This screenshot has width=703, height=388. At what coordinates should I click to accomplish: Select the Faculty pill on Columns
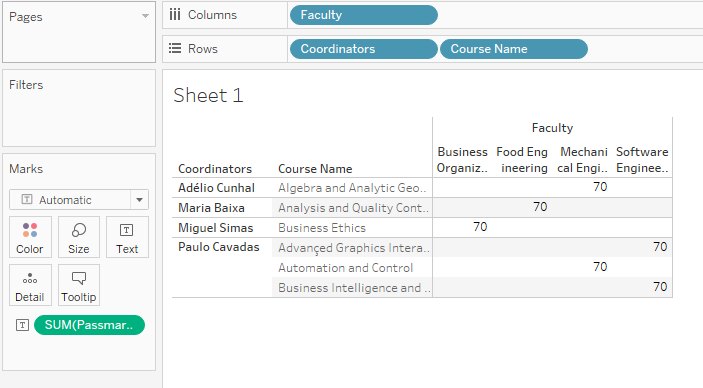click(x=364, y=15)
